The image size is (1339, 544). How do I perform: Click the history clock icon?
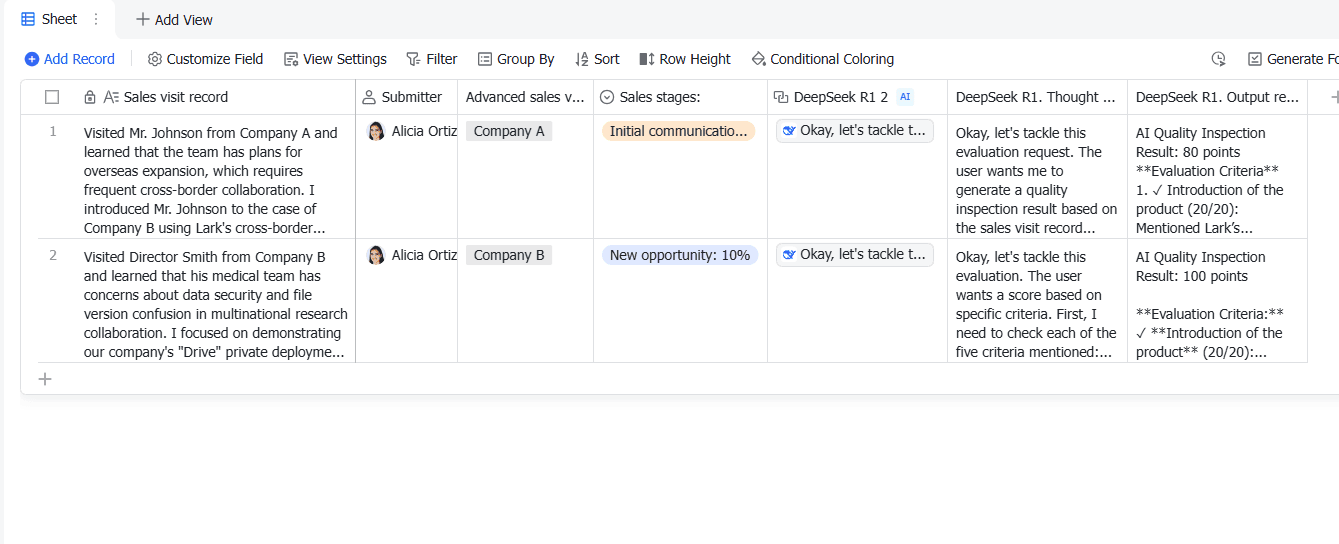(1218, 59)
